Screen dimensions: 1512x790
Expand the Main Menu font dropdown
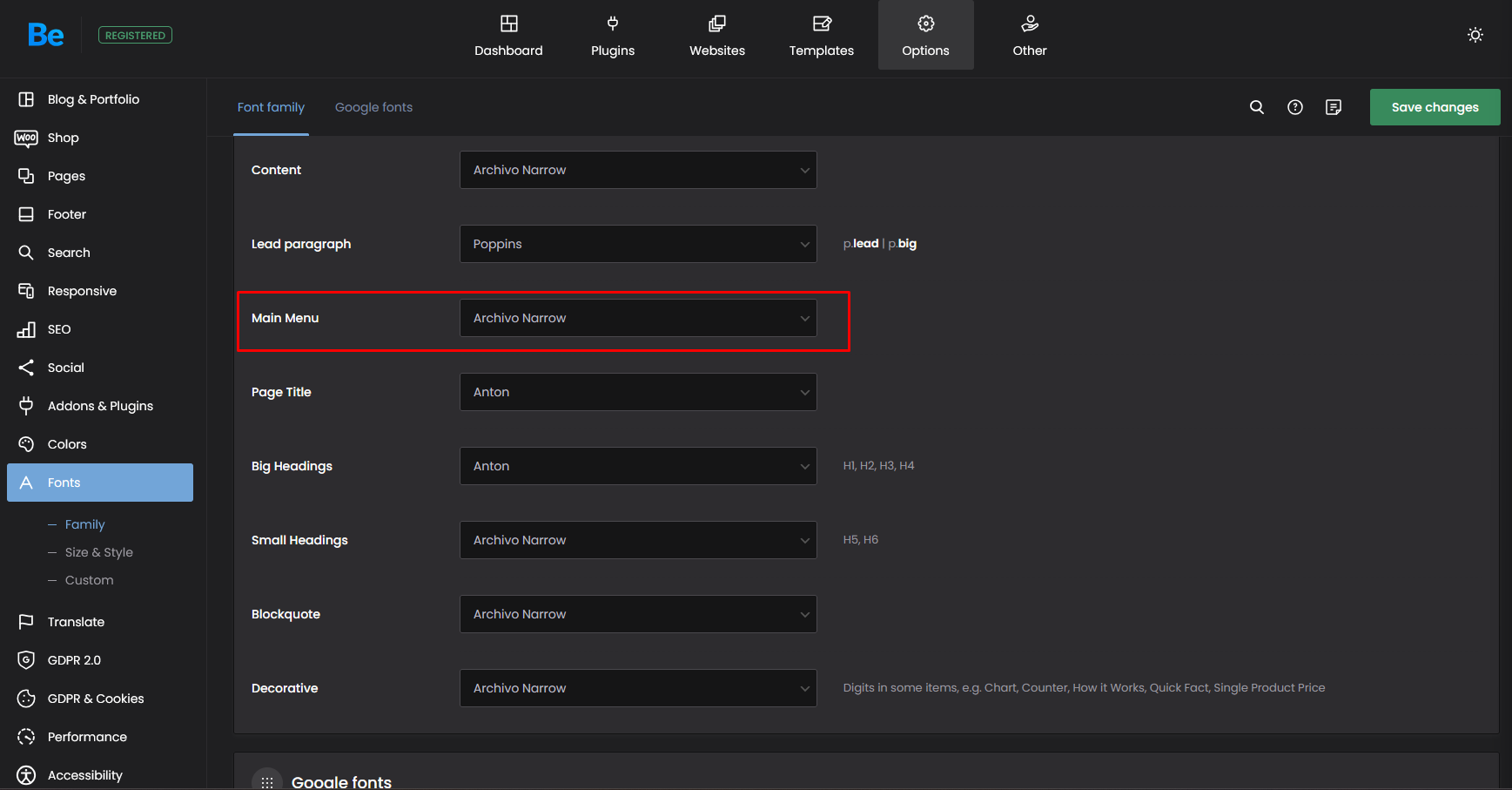click(x=637, y=318)
